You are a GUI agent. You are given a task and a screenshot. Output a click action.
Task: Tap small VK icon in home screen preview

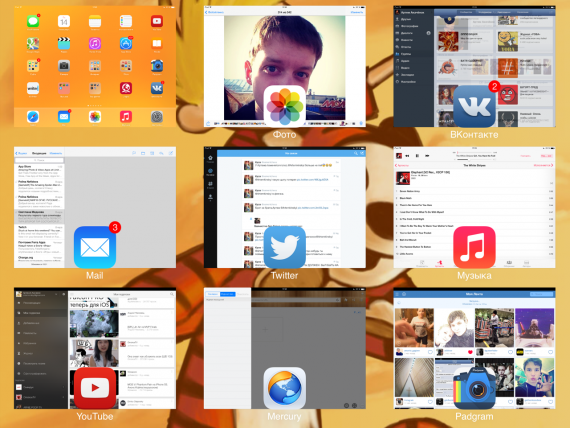(x=157, y=88)
